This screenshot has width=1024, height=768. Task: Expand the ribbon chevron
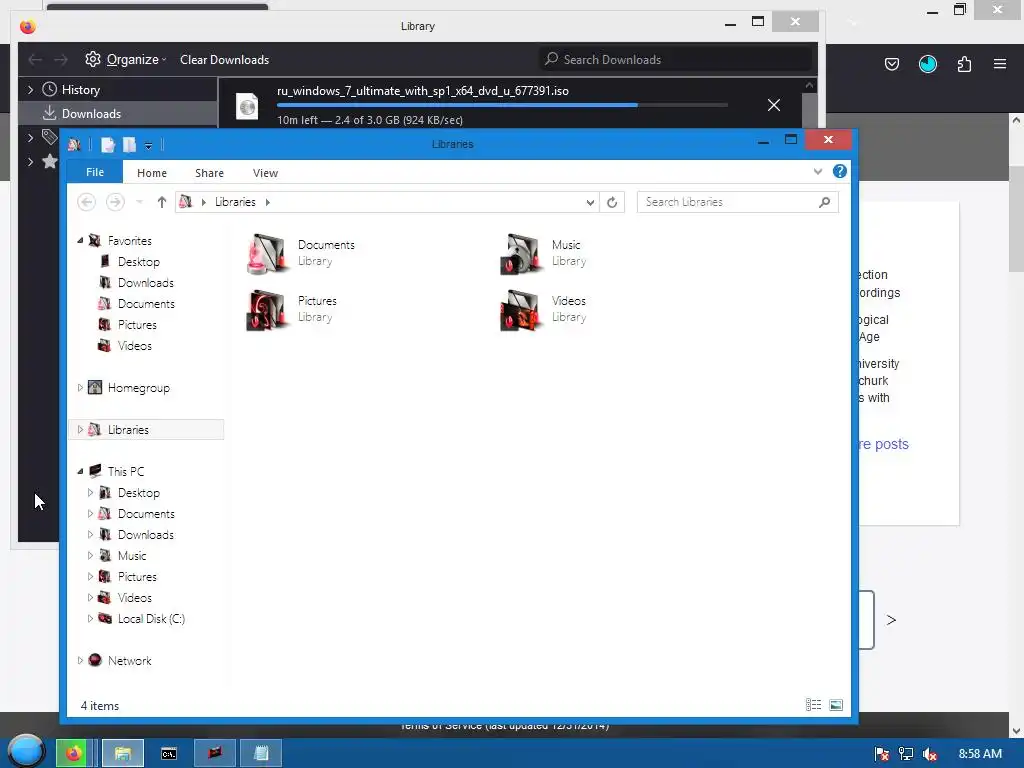coord(818,172)
